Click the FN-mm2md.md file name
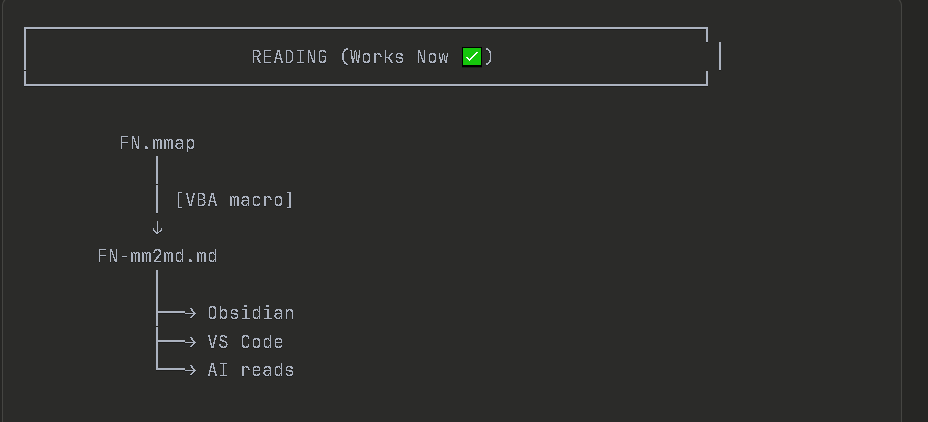Image resolution: width=928 pixels, height=422 pixels. coord(157,256)
